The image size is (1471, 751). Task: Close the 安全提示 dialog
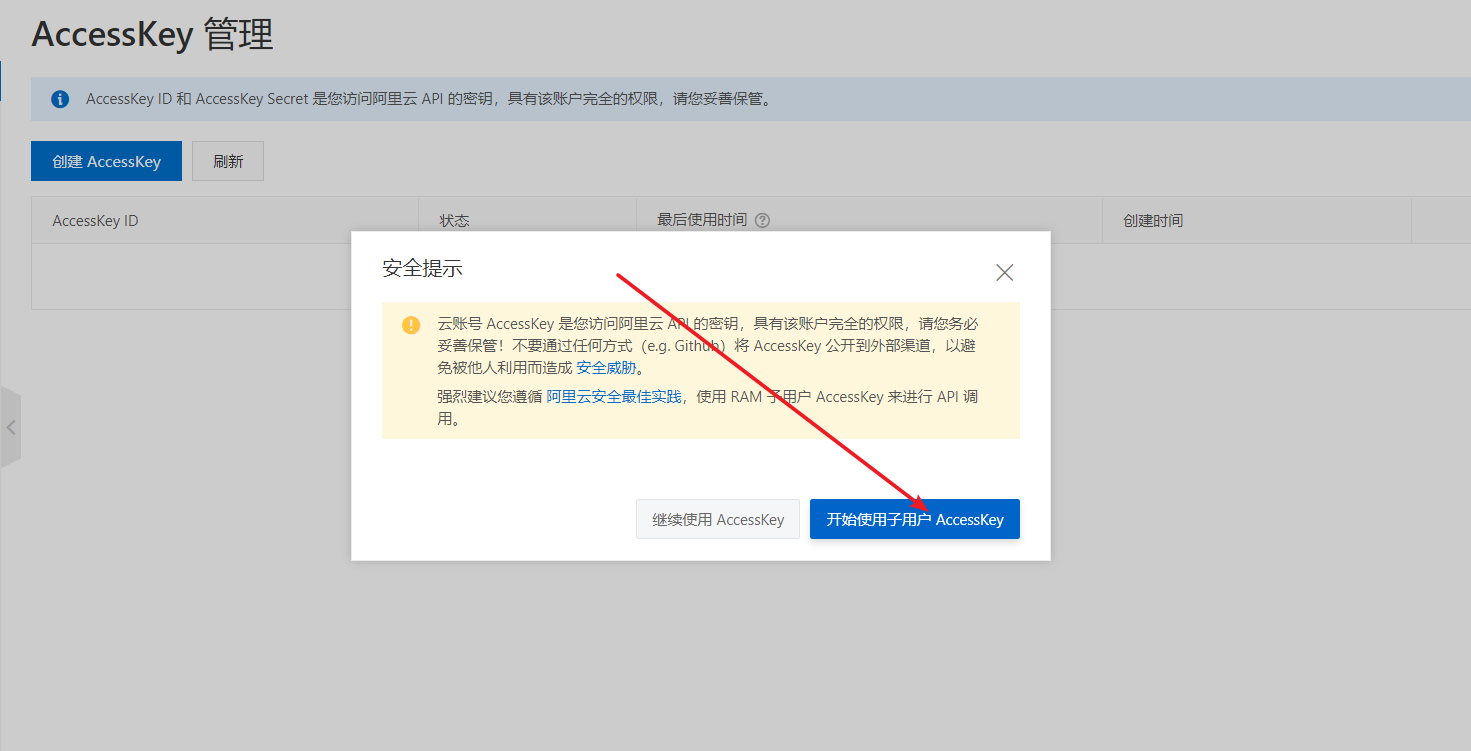coord(1004,271)
